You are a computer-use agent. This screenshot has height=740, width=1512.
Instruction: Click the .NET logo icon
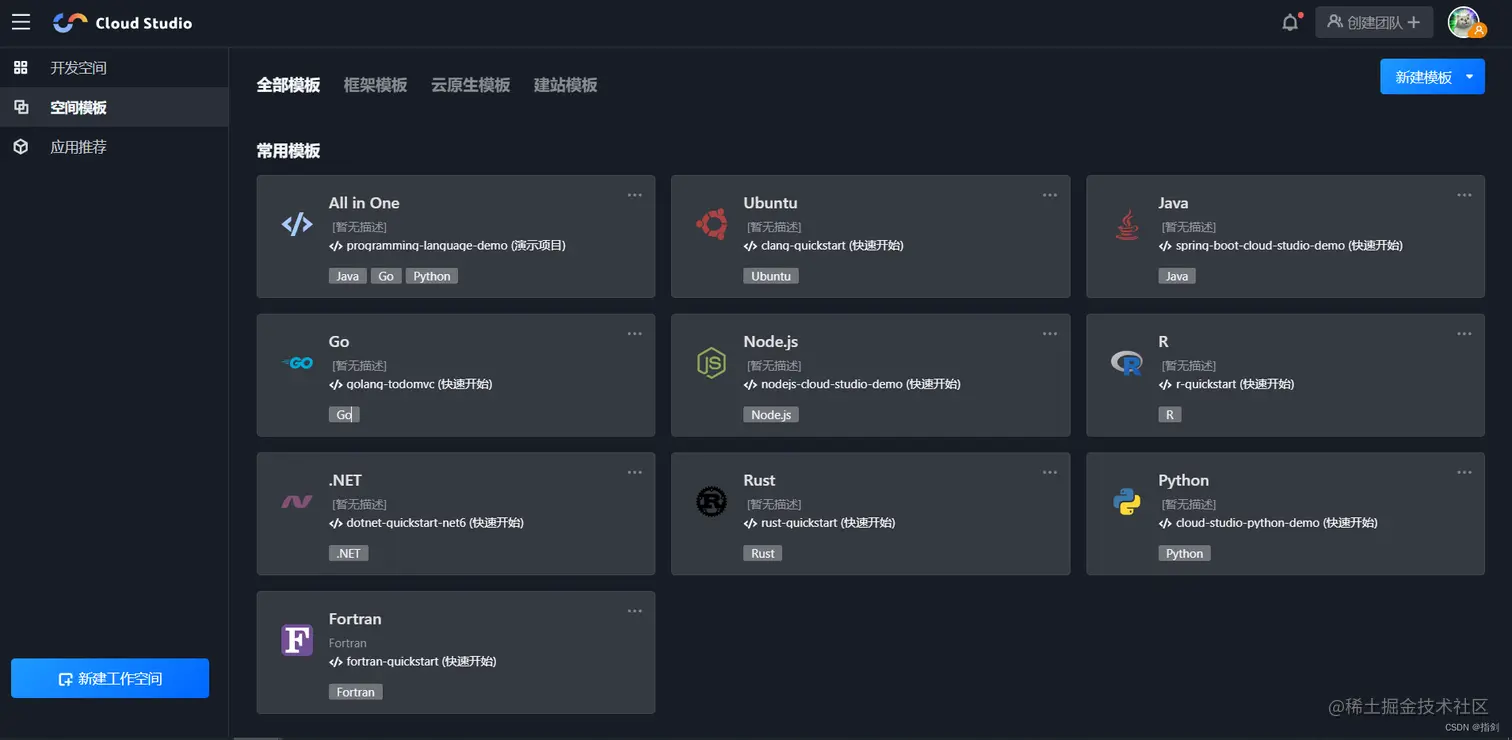click(297, 502)
